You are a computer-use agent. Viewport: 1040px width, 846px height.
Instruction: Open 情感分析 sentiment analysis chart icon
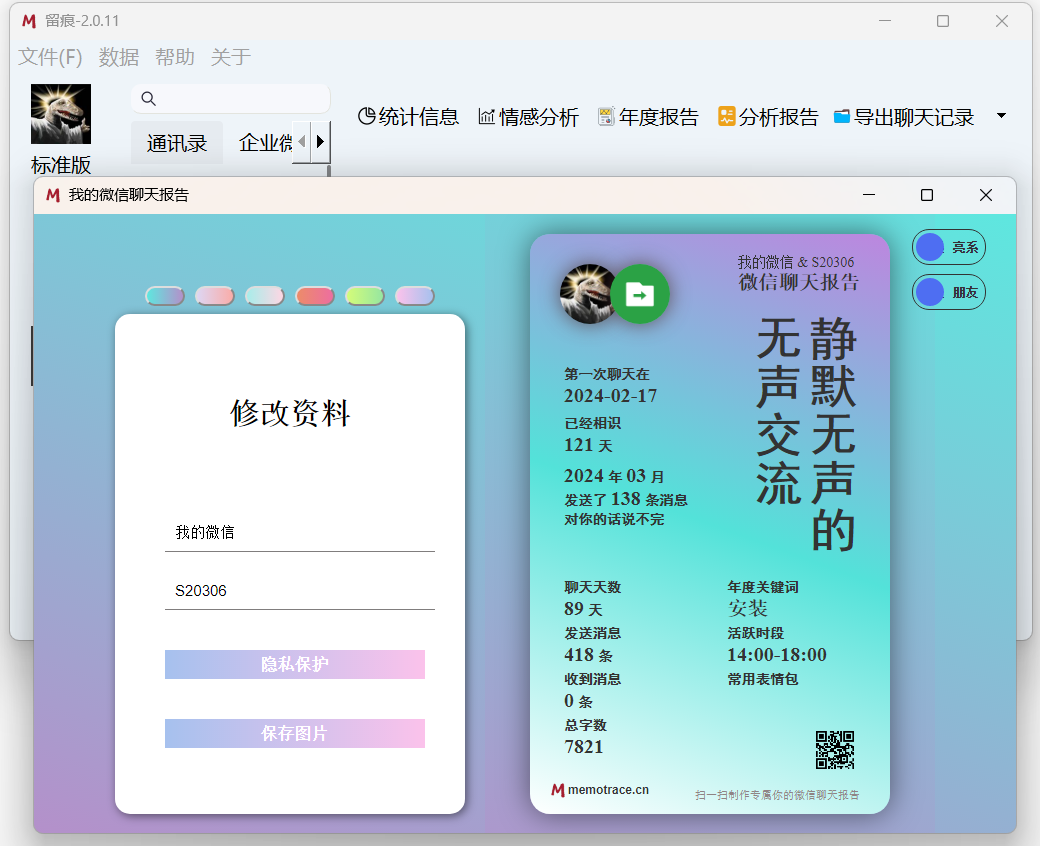[x=487, y=117]
